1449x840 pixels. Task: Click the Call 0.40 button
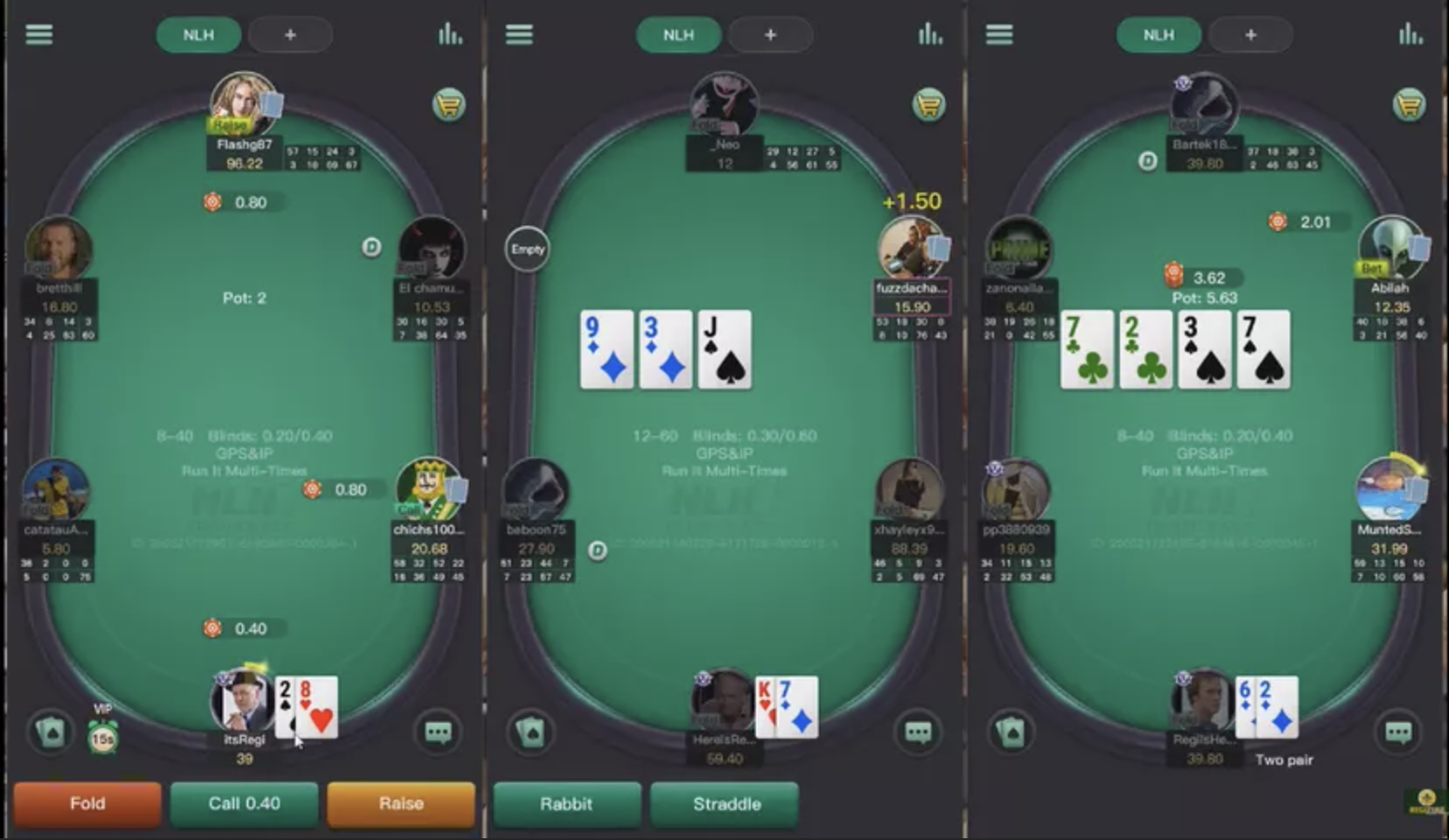[x=244, y=803]
